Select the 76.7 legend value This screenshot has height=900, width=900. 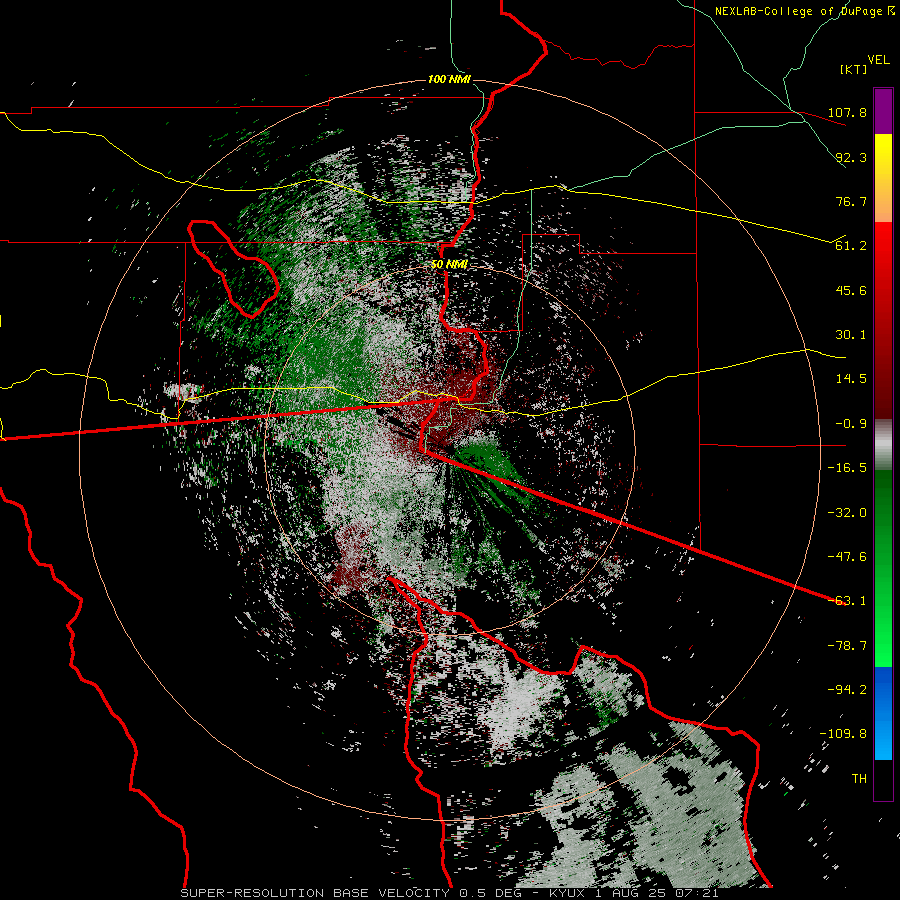coord(851,201)
